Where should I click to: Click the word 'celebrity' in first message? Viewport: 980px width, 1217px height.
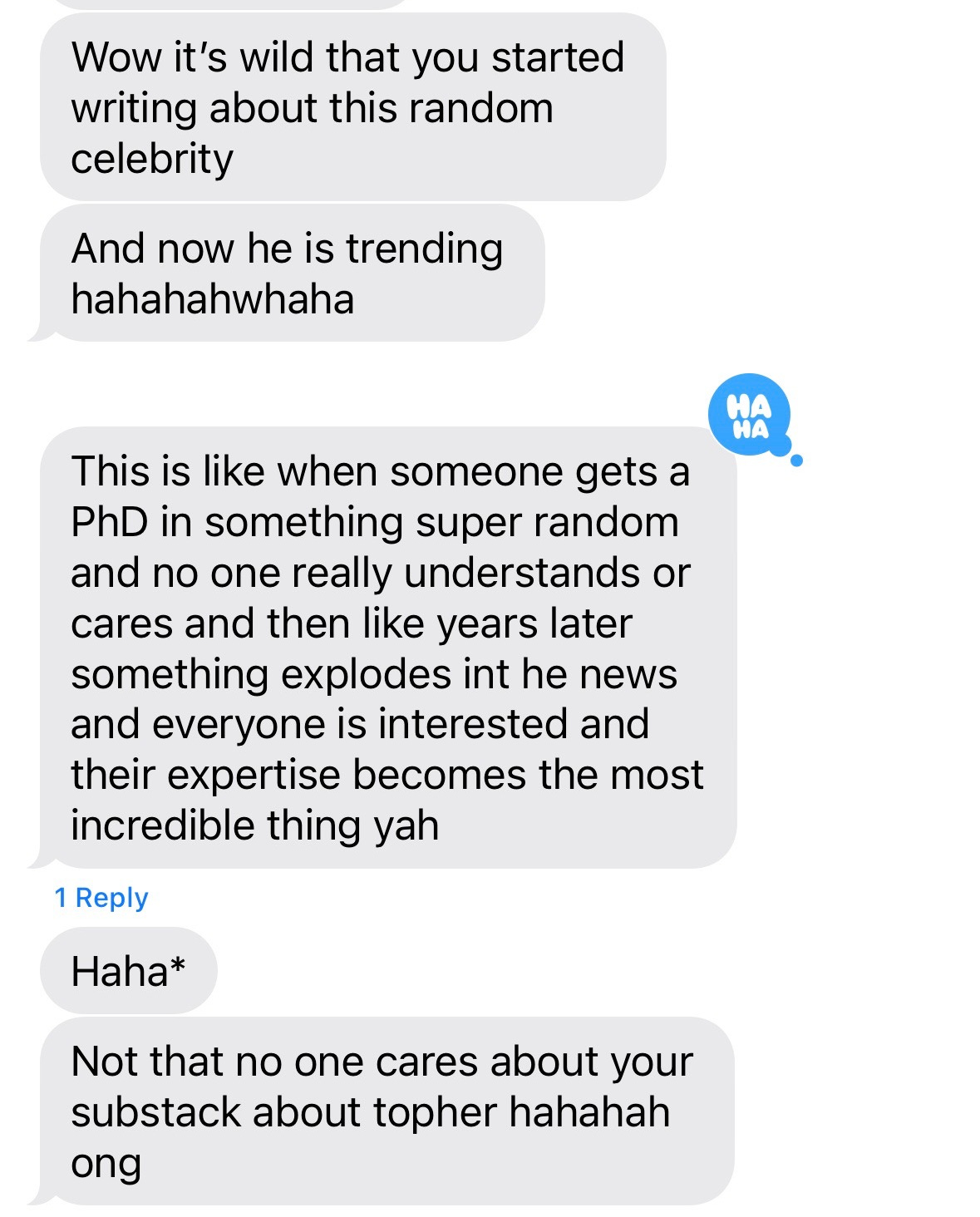pyautogui.click(x=152, y=159)
